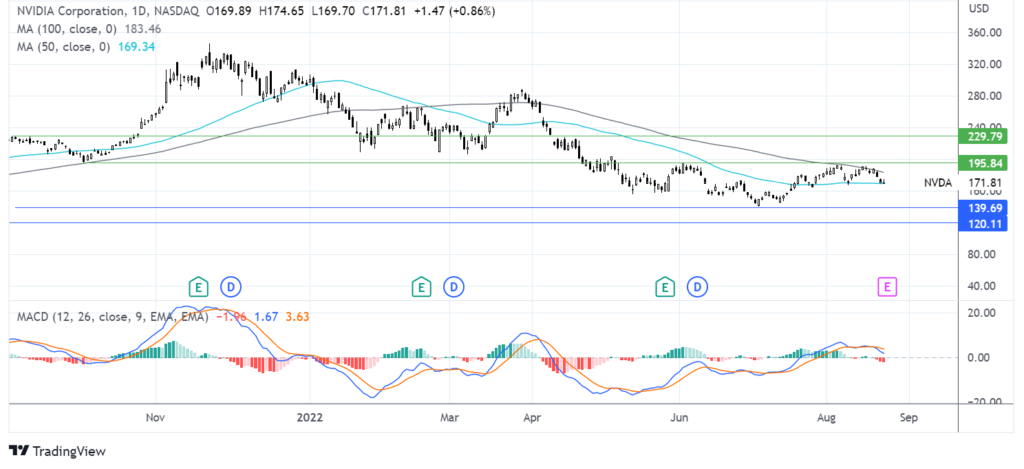Click the 139.69 blue price level label

(x=985, y=208)
